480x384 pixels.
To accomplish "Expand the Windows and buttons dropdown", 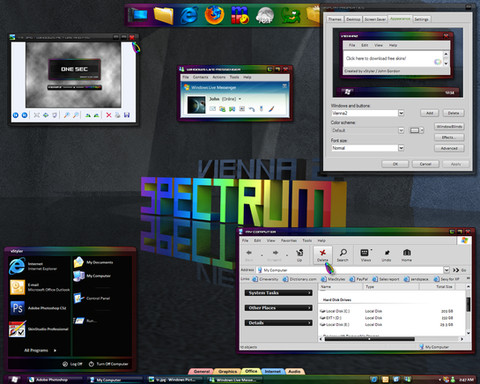I will 401,113.
